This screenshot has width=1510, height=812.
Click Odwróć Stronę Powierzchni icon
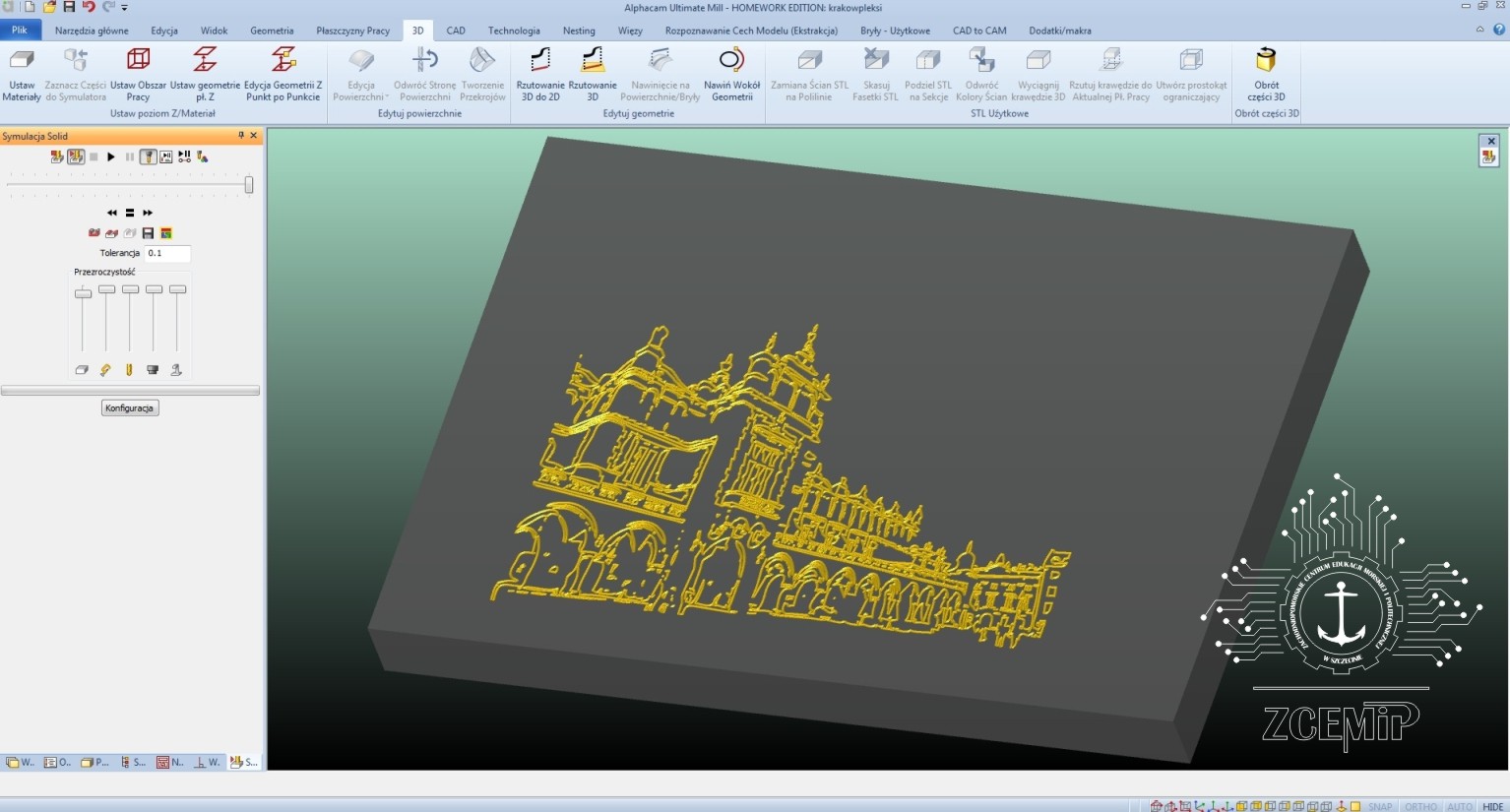tap(425, 59)
